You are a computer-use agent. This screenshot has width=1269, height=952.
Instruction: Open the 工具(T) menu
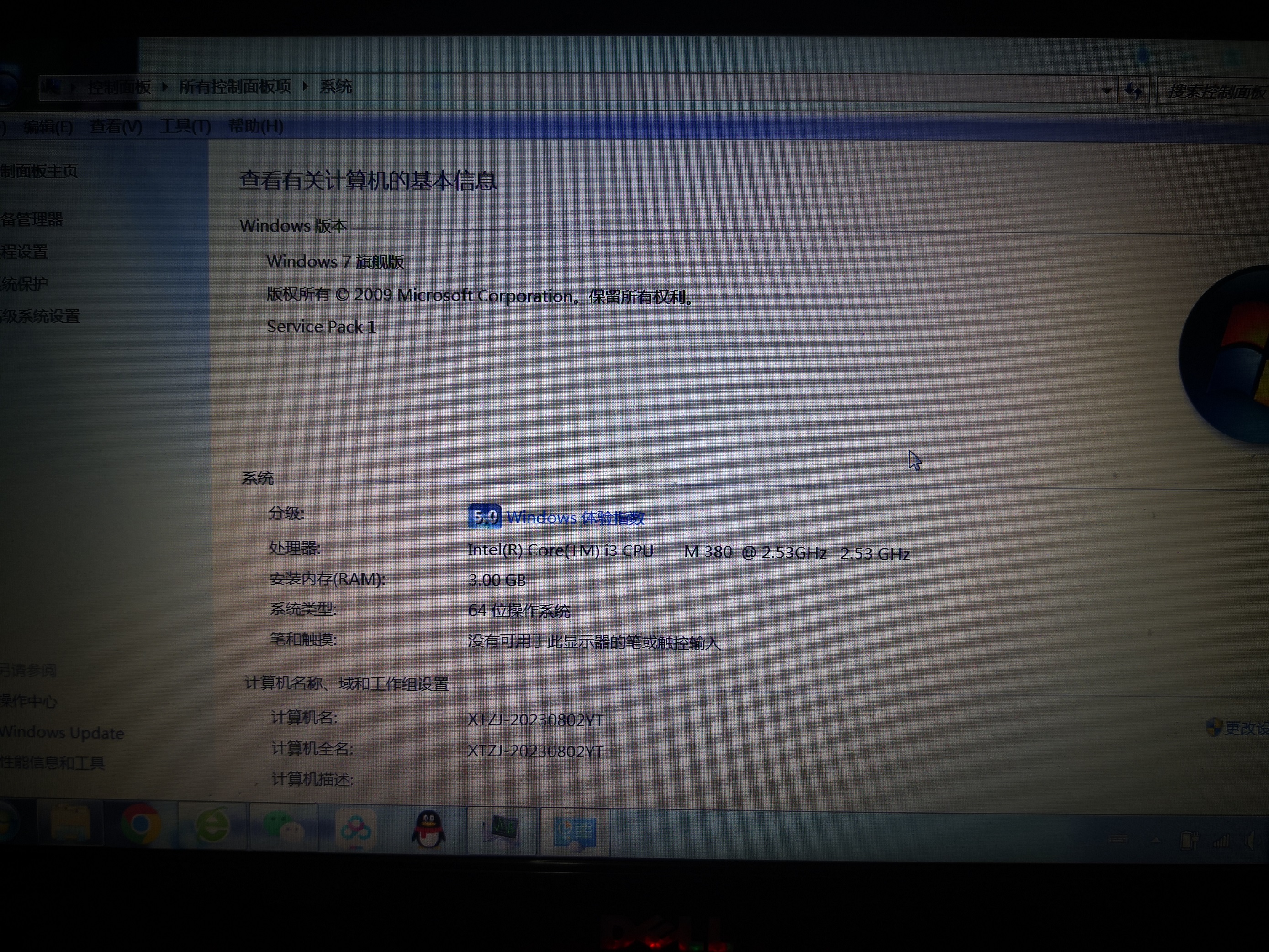click(185, 126)
